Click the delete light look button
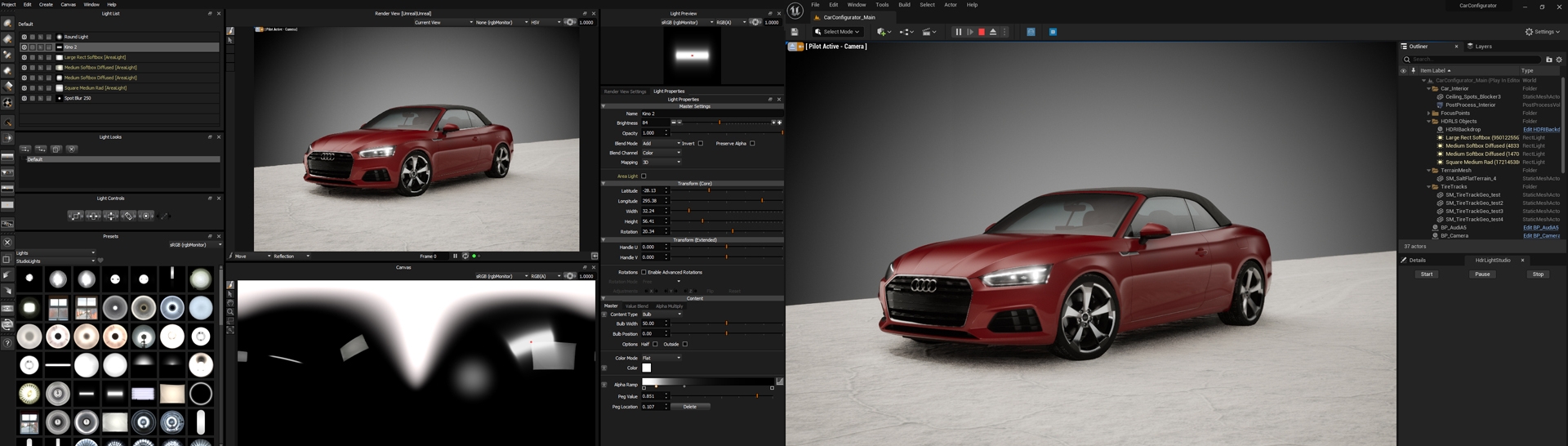Image resolution: width=1568 pixels, height=446 pixels. [x=72, y=149]
